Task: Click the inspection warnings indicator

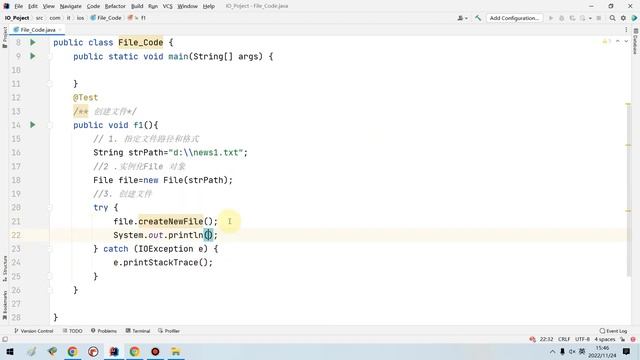Action: pyautogui.click(x=607, y=41)
